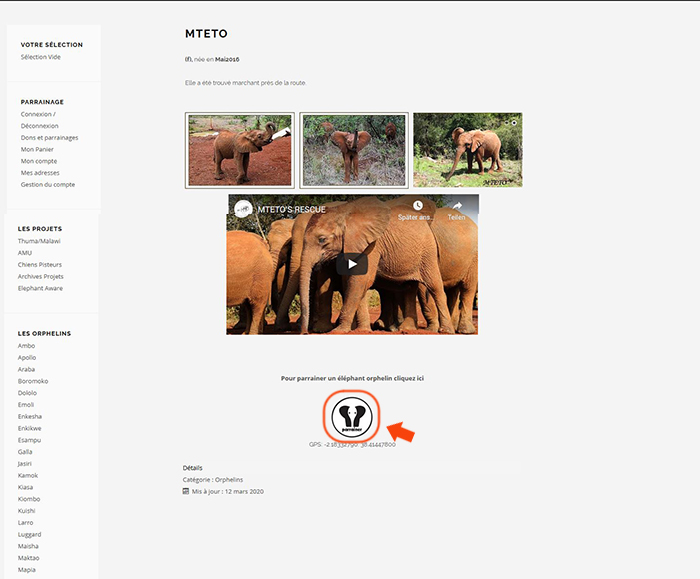The height and width of the screenshot is (579, 700).
Task: Select orphan Kiasa
Action: (25, 487)
